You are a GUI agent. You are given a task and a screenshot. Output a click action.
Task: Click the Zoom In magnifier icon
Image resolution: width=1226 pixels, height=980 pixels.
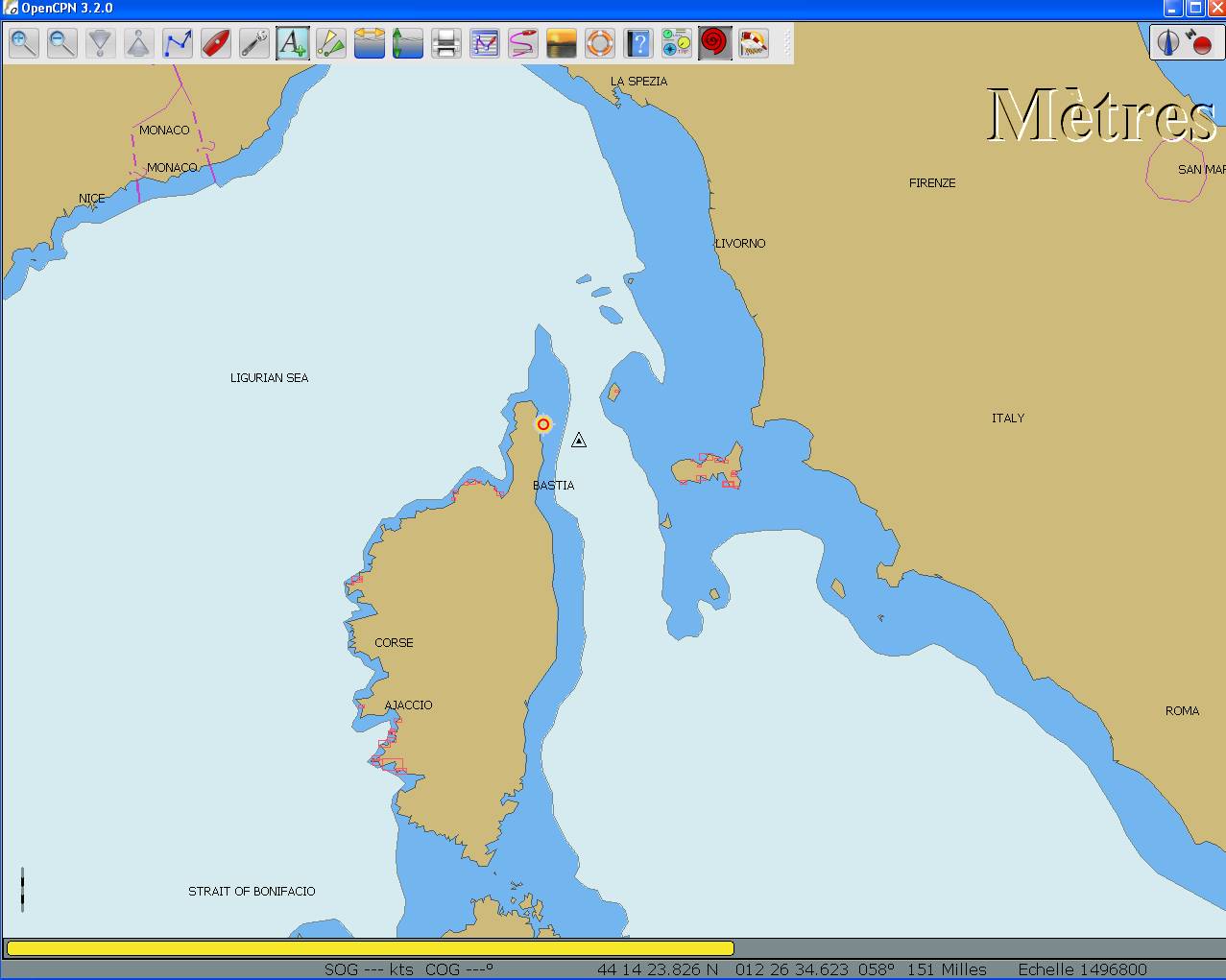click(24, 43)
